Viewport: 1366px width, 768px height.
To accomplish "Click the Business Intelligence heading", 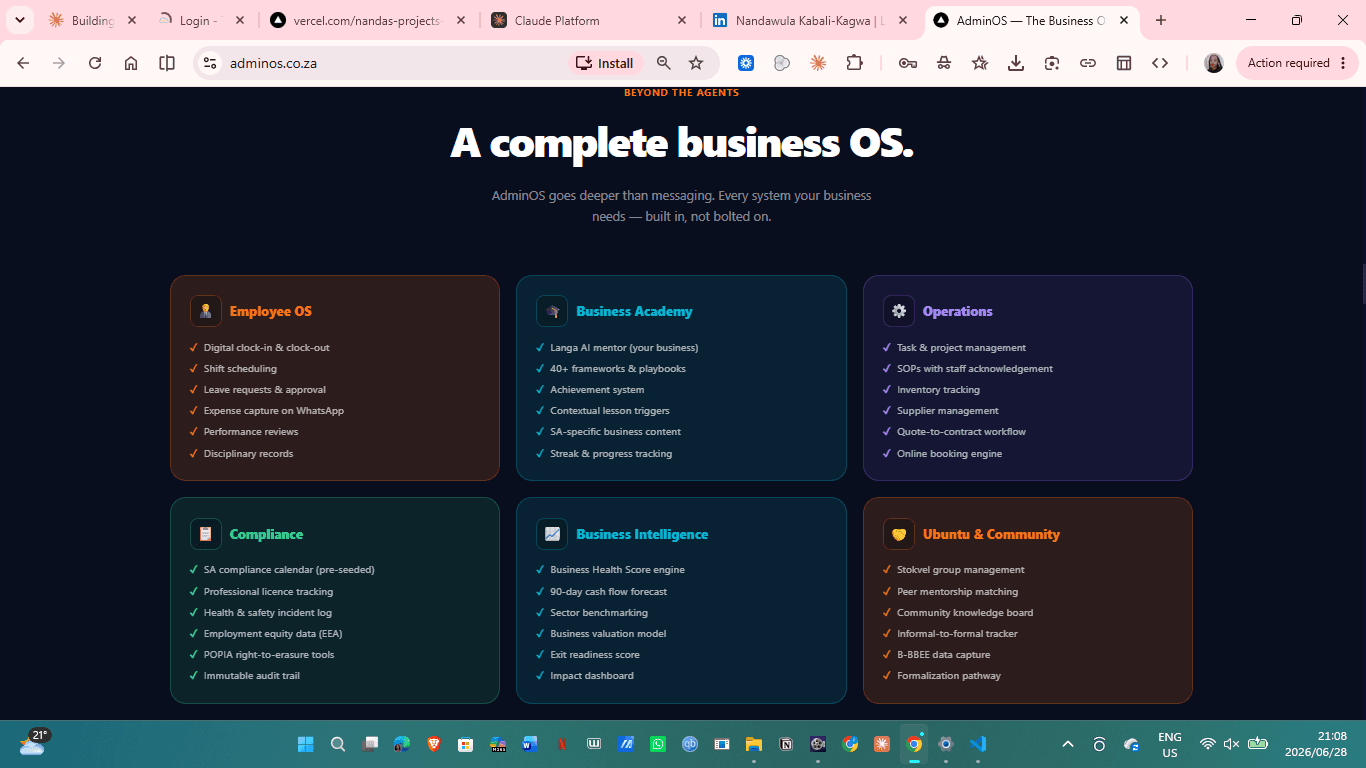I will point(642,534).
